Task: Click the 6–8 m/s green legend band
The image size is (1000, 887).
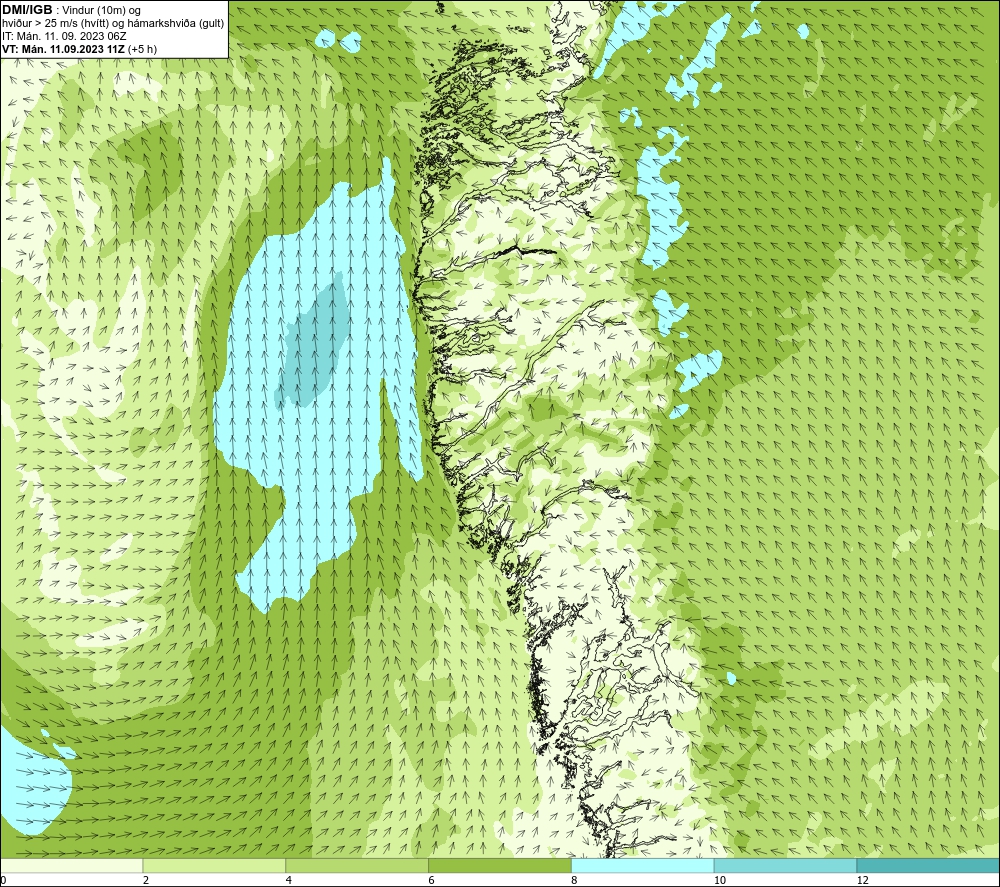Action: 500,866
